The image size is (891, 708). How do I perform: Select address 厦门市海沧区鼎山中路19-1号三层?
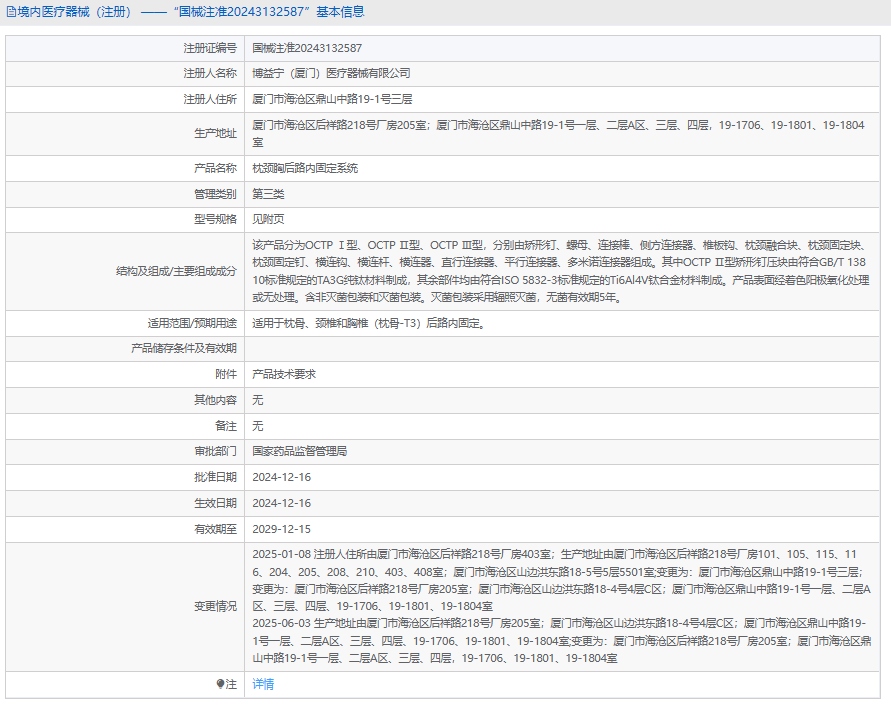point(332,99)
